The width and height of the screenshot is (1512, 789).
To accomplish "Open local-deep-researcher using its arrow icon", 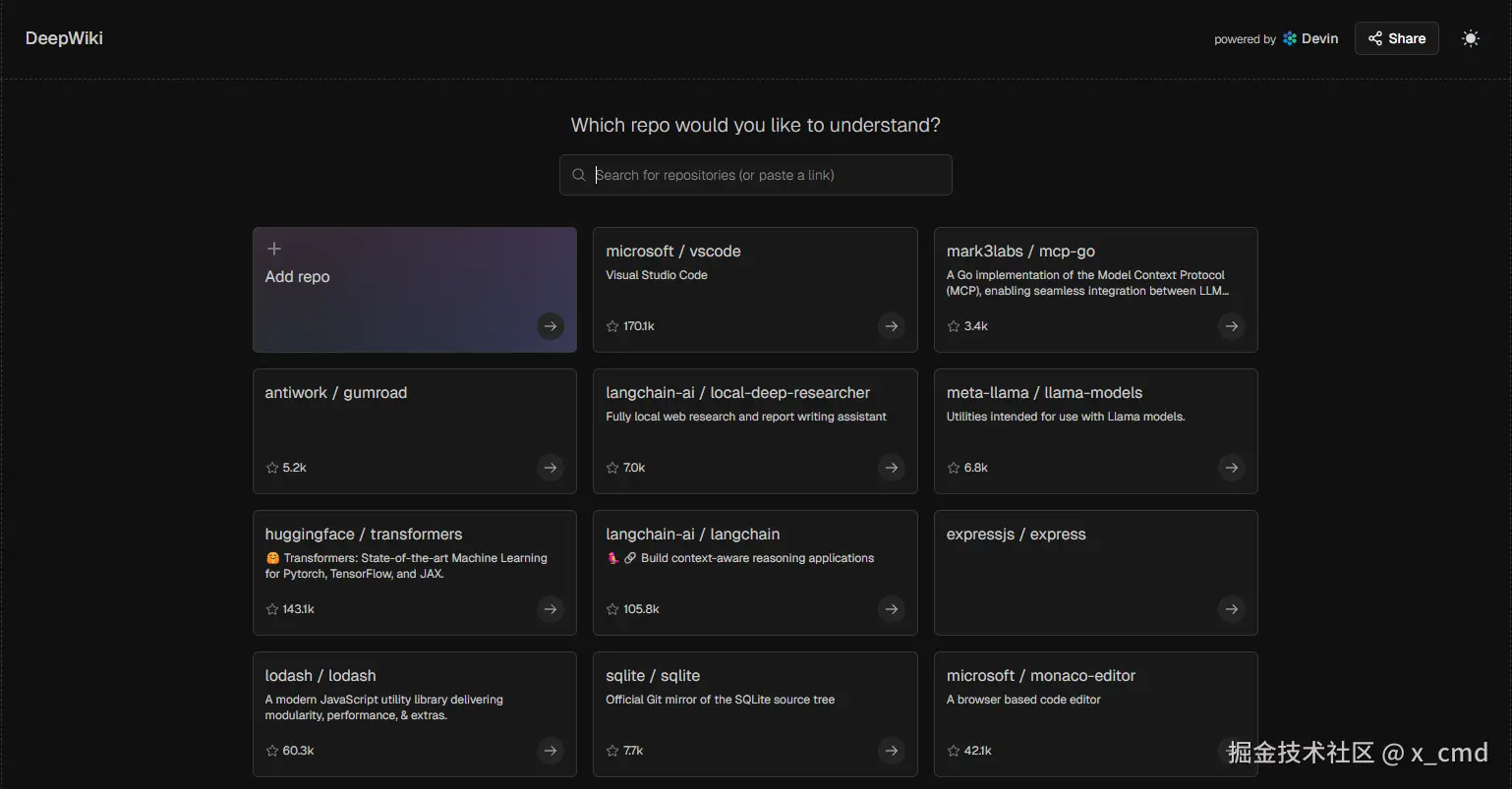I will coord(892,468).
